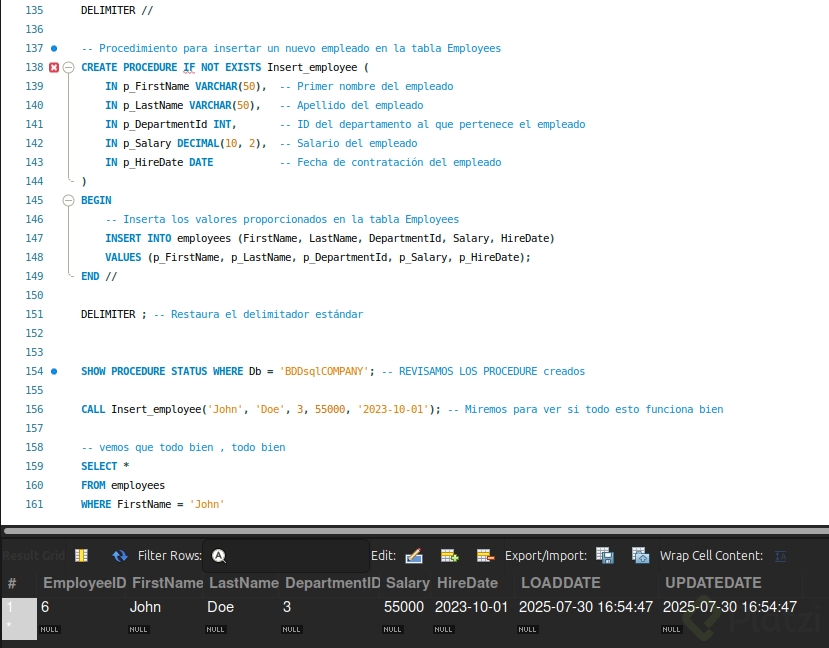
Task: Insert a new row in result grid
Action: coord(449,556)
